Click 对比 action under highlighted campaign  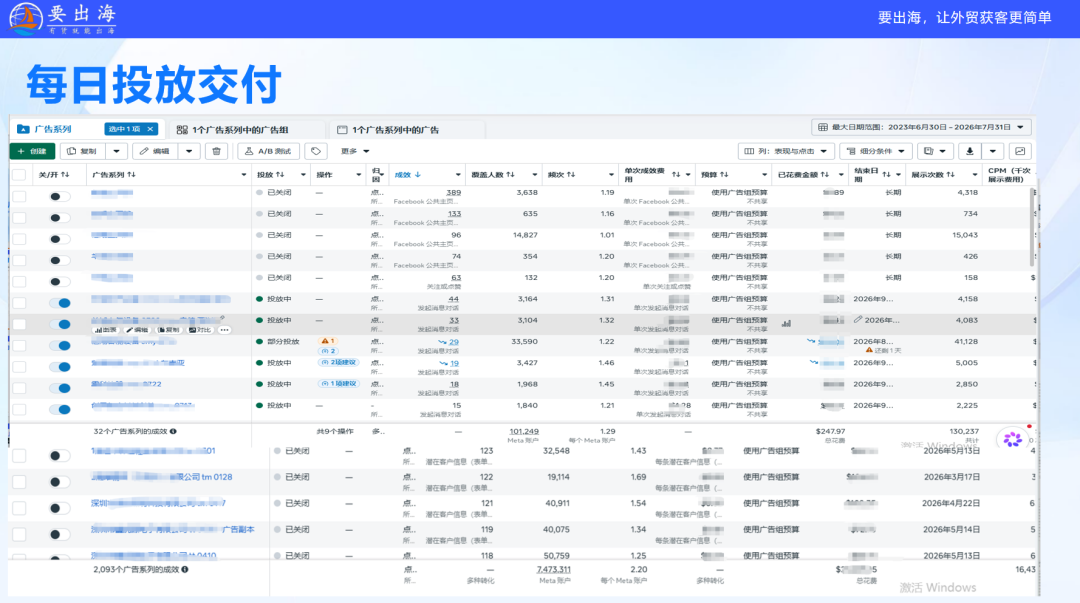(x=200, y=330)
